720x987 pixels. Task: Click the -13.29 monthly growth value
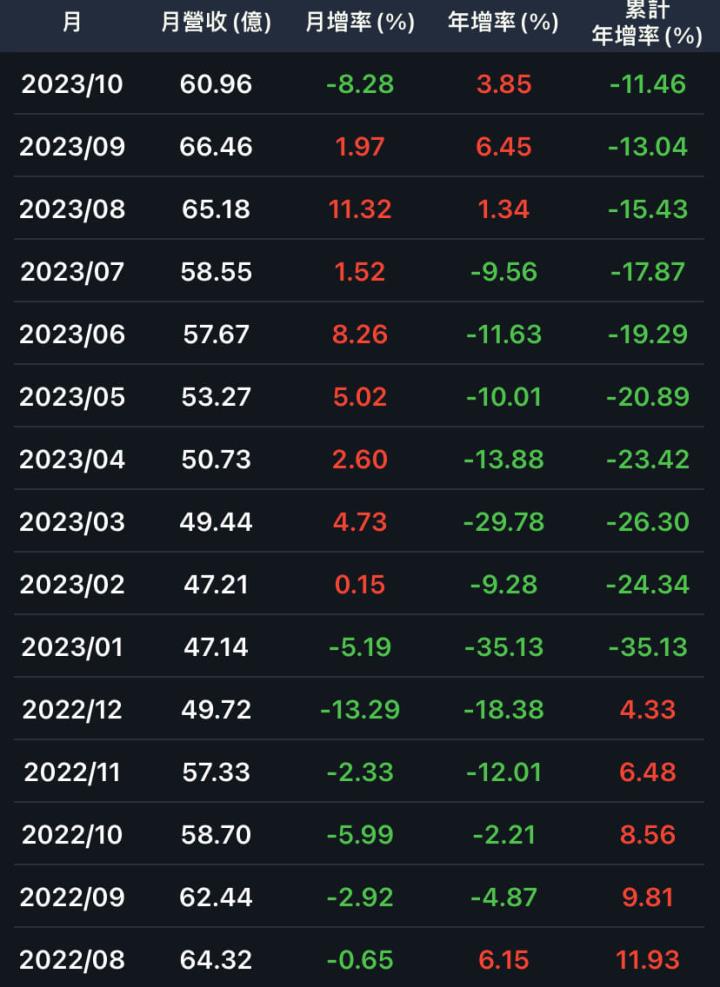click(x=360, y=710)
